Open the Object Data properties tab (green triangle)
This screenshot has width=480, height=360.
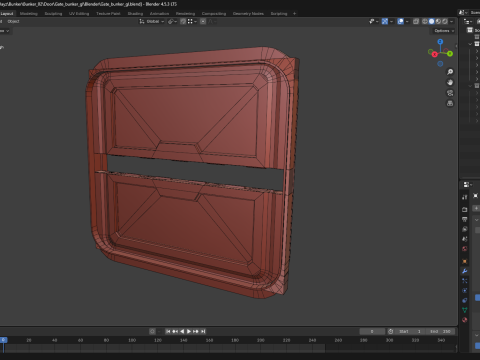465,310
